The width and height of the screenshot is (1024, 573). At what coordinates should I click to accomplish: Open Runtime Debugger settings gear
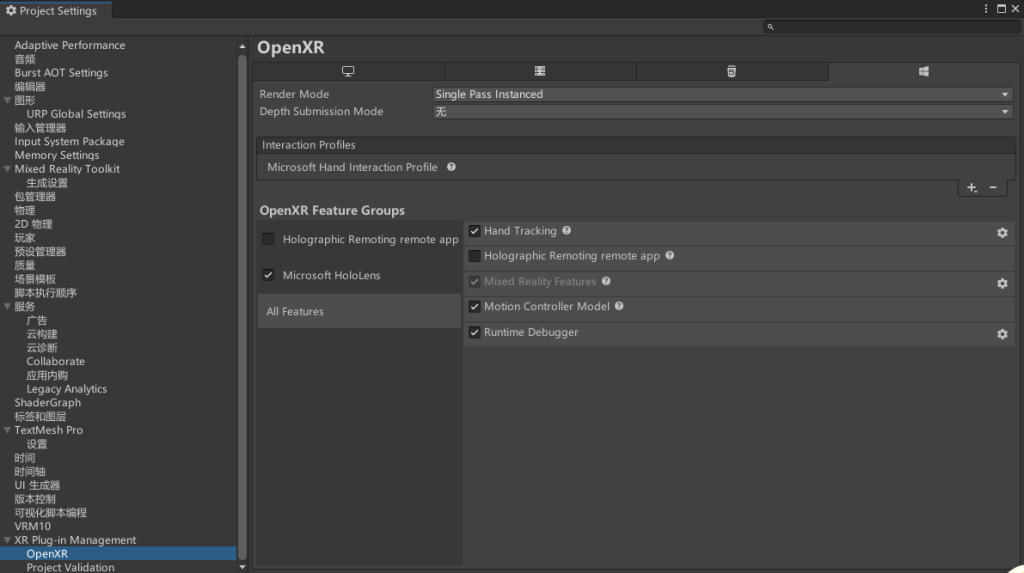(1002, 334)
